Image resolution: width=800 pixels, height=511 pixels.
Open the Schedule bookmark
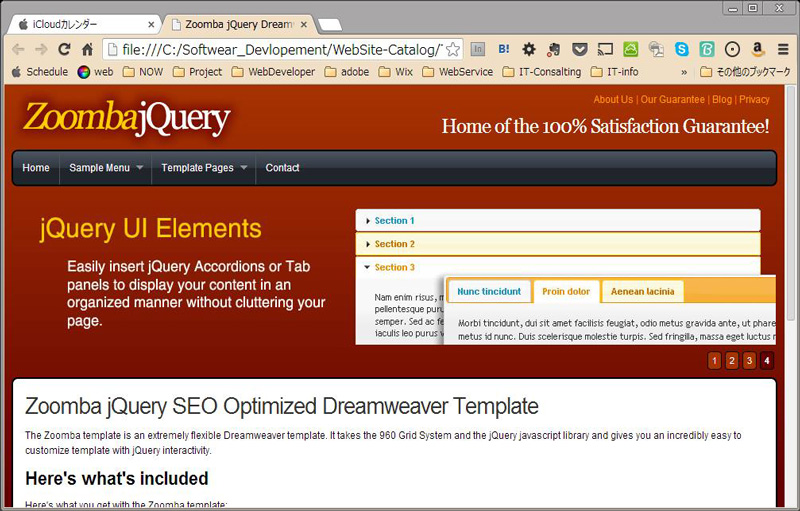(40, 72)
